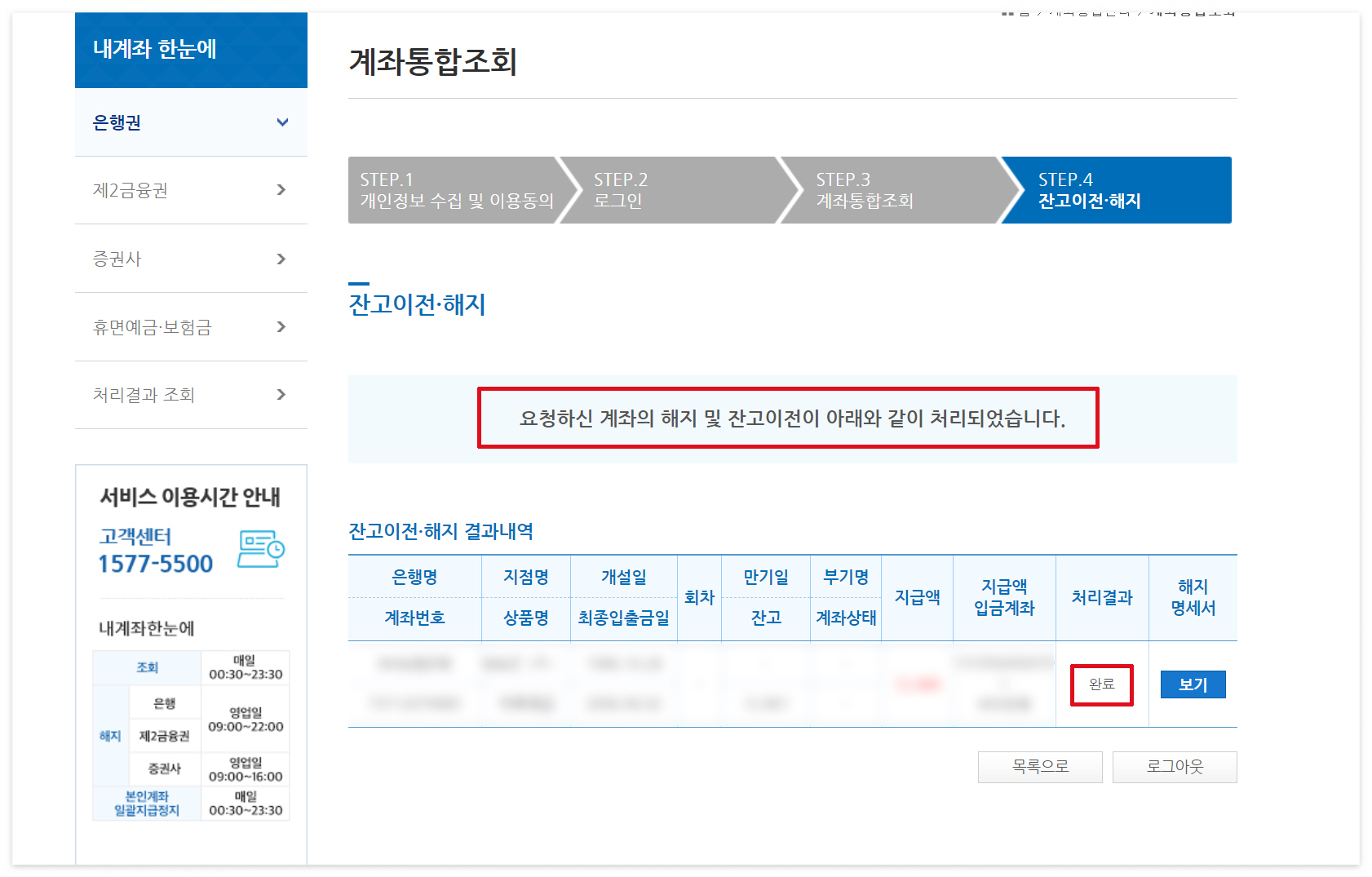
Task: Click the customer center number 1577-5500
Action: pos(159,563)
